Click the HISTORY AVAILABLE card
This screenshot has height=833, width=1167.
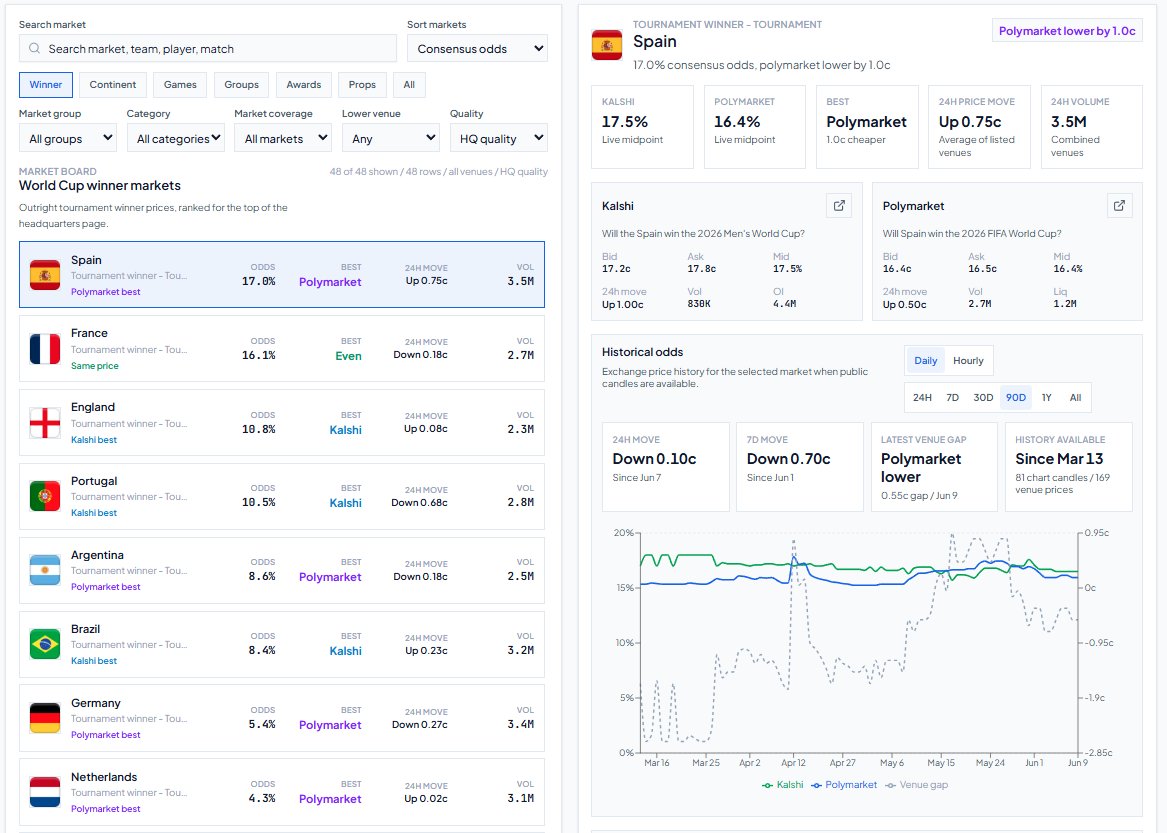point(1069,467)
